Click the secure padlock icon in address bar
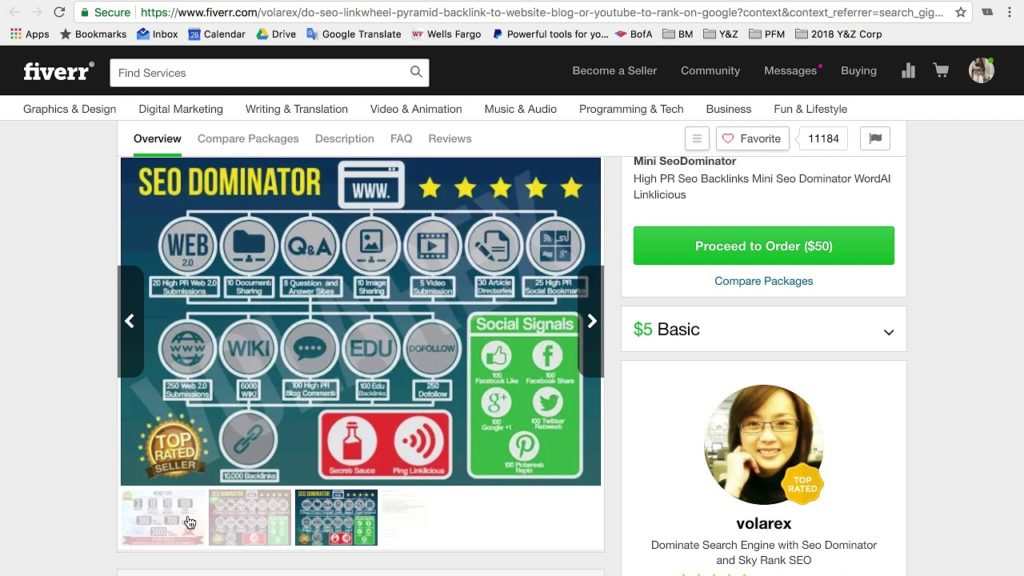This screenshot has width=1024, height=576. point(85,12)
